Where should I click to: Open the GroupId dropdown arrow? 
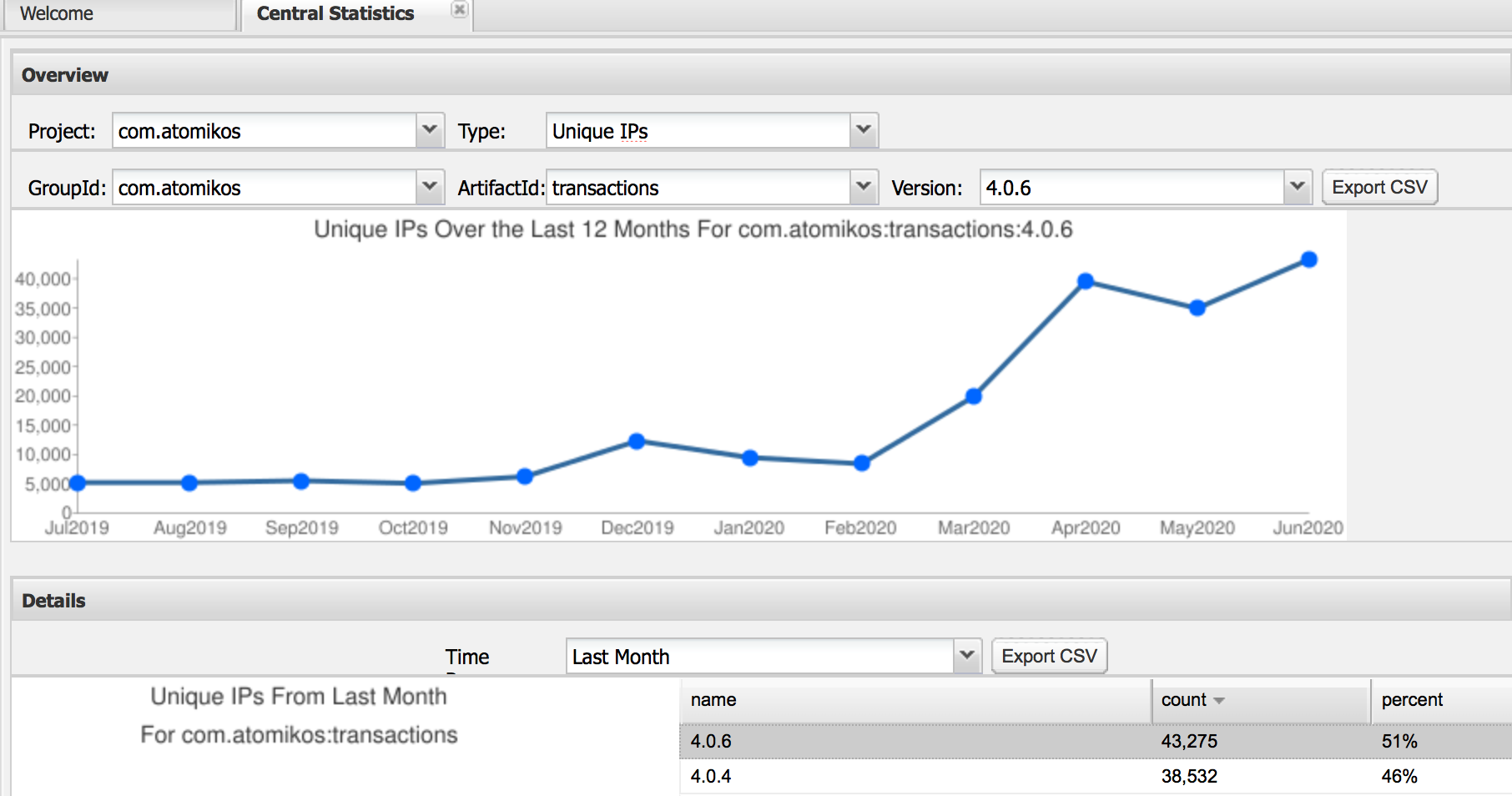[429, 187]
